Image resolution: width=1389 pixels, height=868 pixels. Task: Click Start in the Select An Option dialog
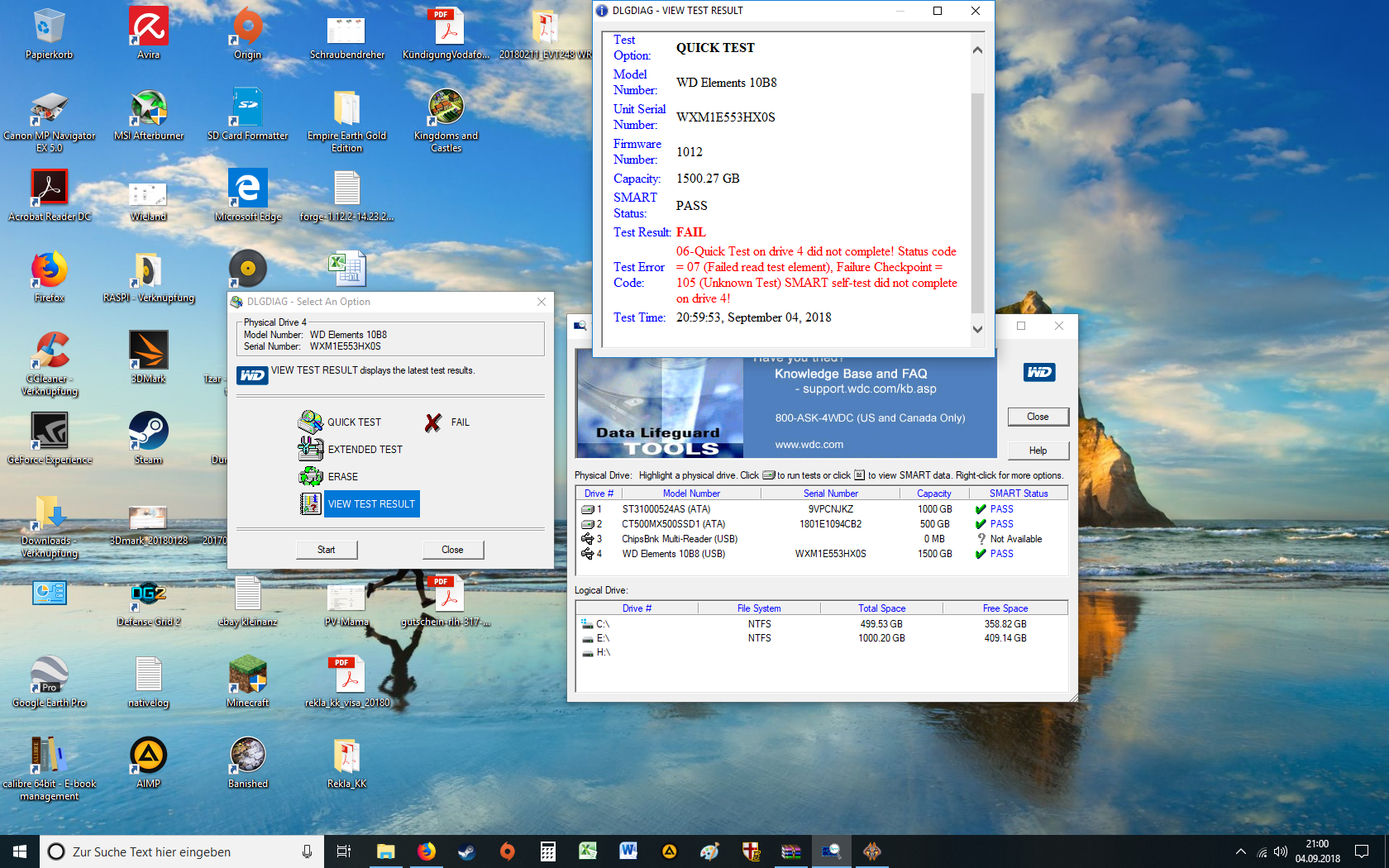(x=327, y=550)
